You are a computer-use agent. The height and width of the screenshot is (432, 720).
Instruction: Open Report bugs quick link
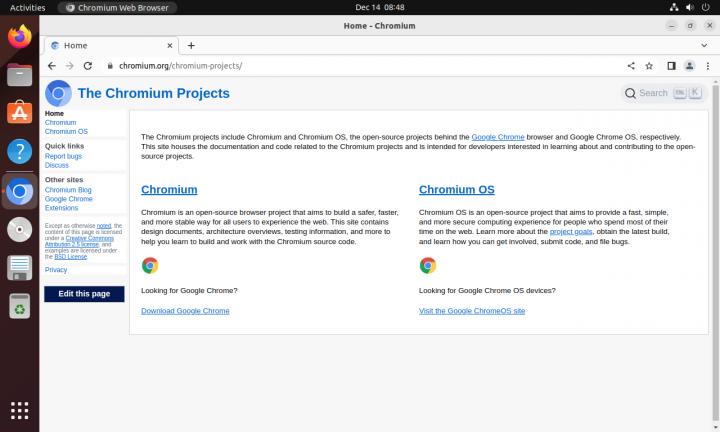[x=63, y=156]
